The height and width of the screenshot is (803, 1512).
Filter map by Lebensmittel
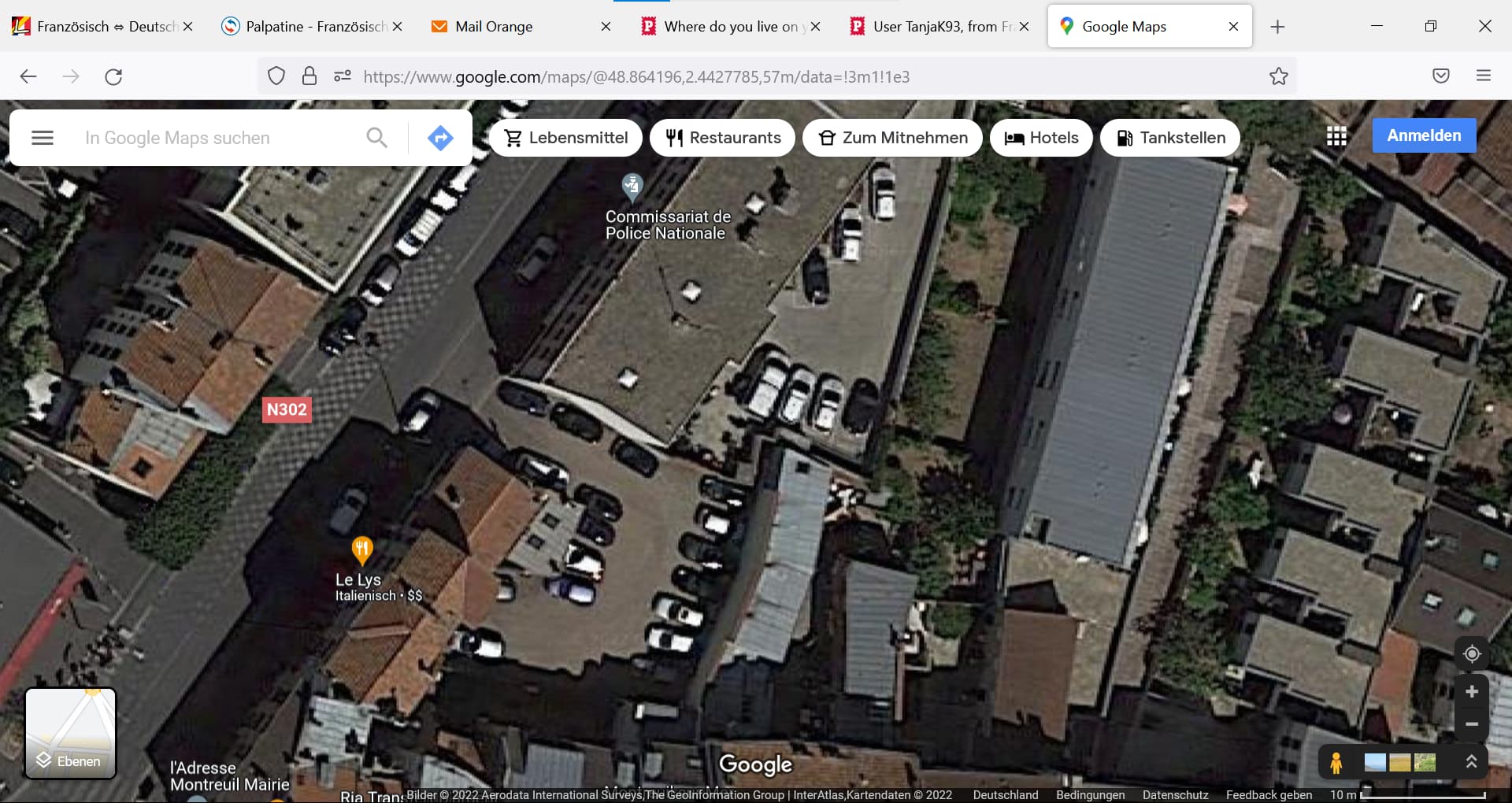565,138
